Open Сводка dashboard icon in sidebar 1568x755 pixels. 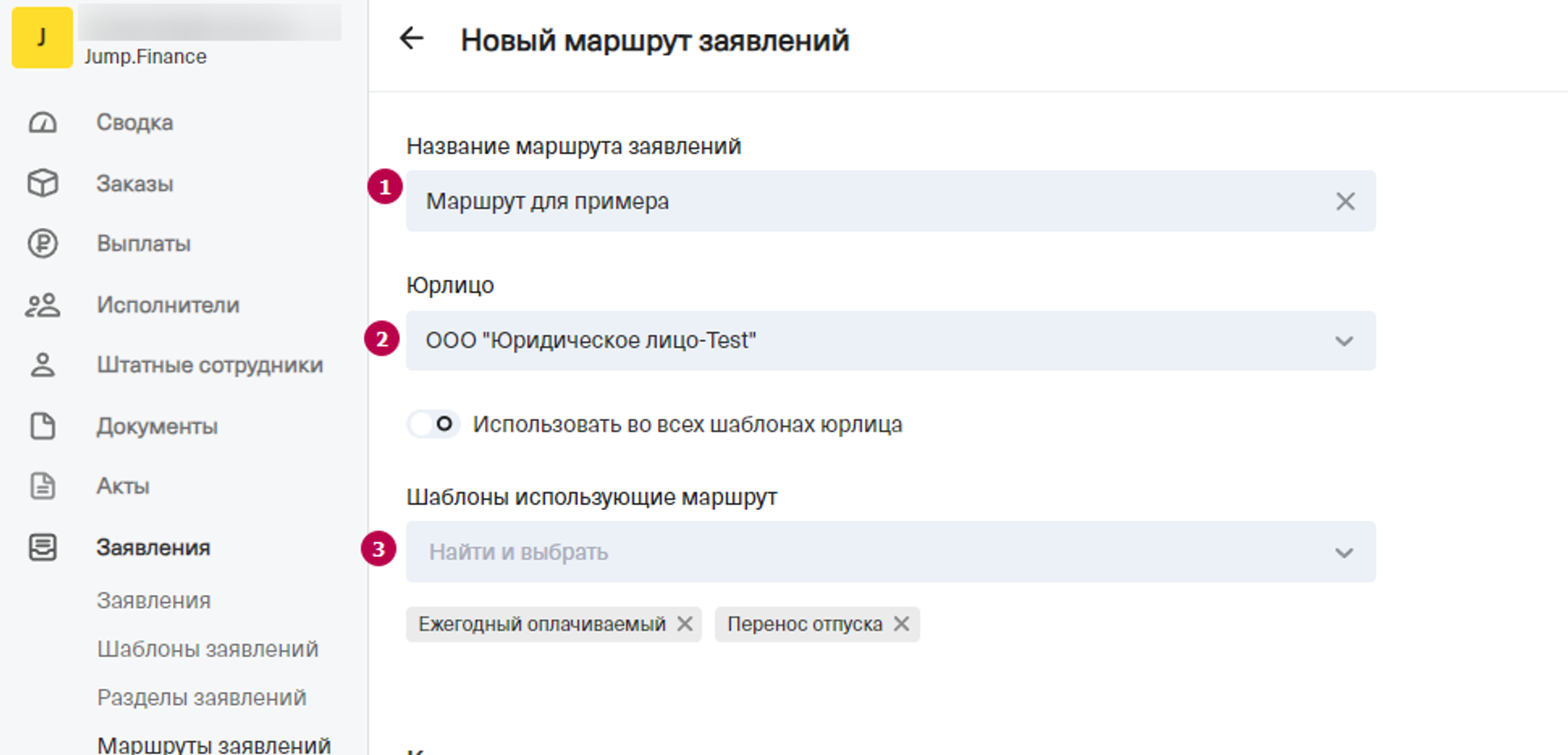[43, 122]
